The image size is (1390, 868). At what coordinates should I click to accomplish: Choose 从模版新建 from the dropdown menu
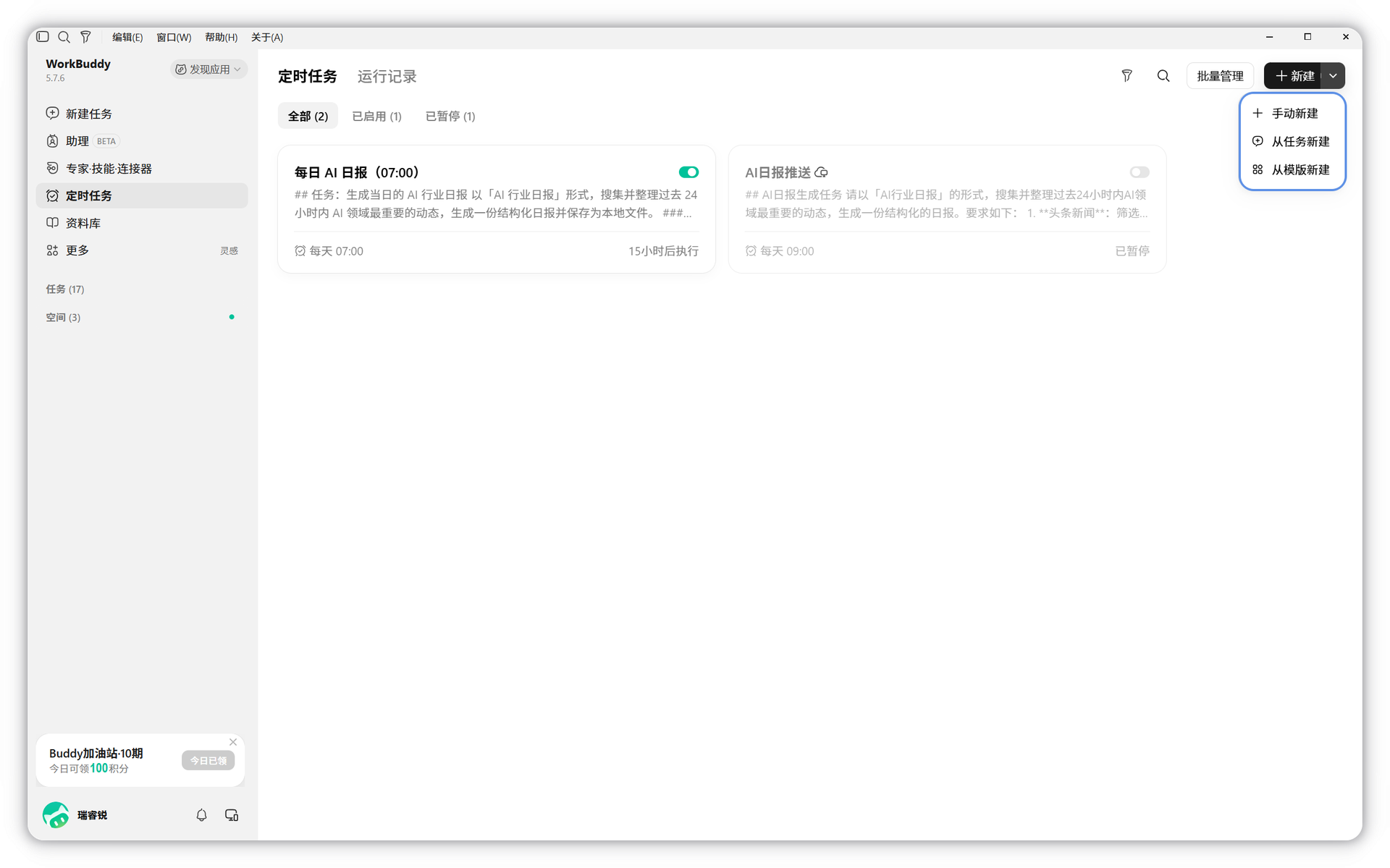click(x=1292, y=169)
